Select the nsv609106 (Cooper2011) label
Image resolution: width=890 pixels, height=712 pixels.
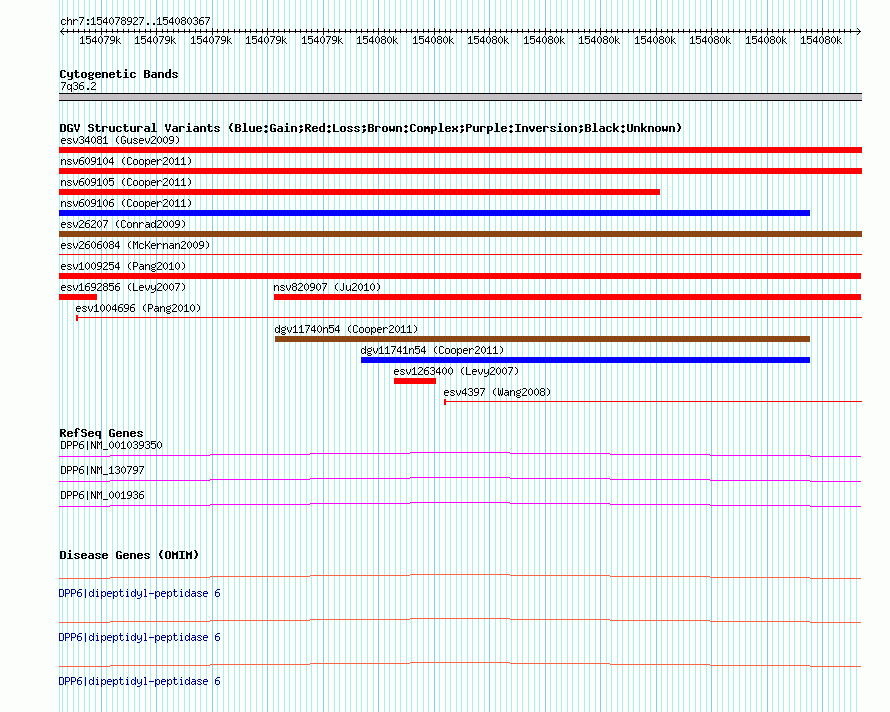(126, 203)
